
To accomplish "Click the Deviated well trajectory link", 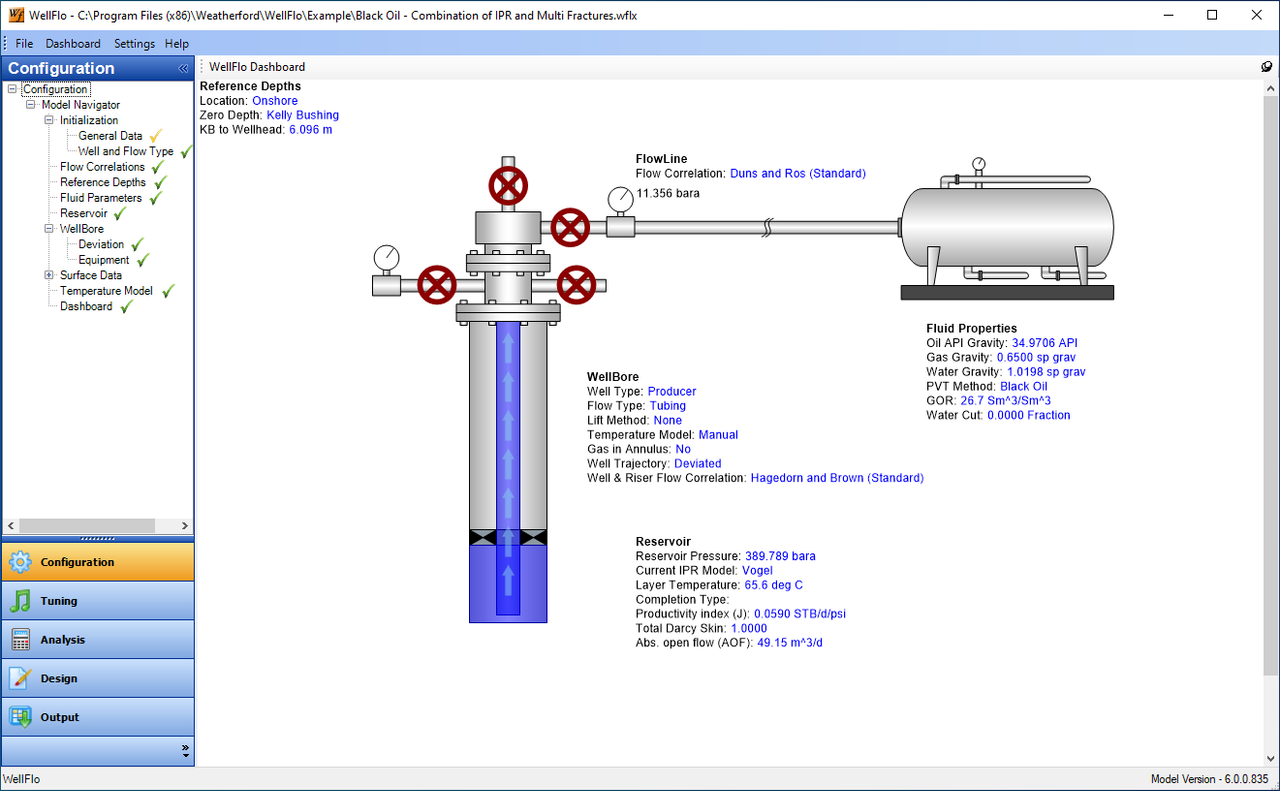I will pyautogui.click(x=698, y=463).
